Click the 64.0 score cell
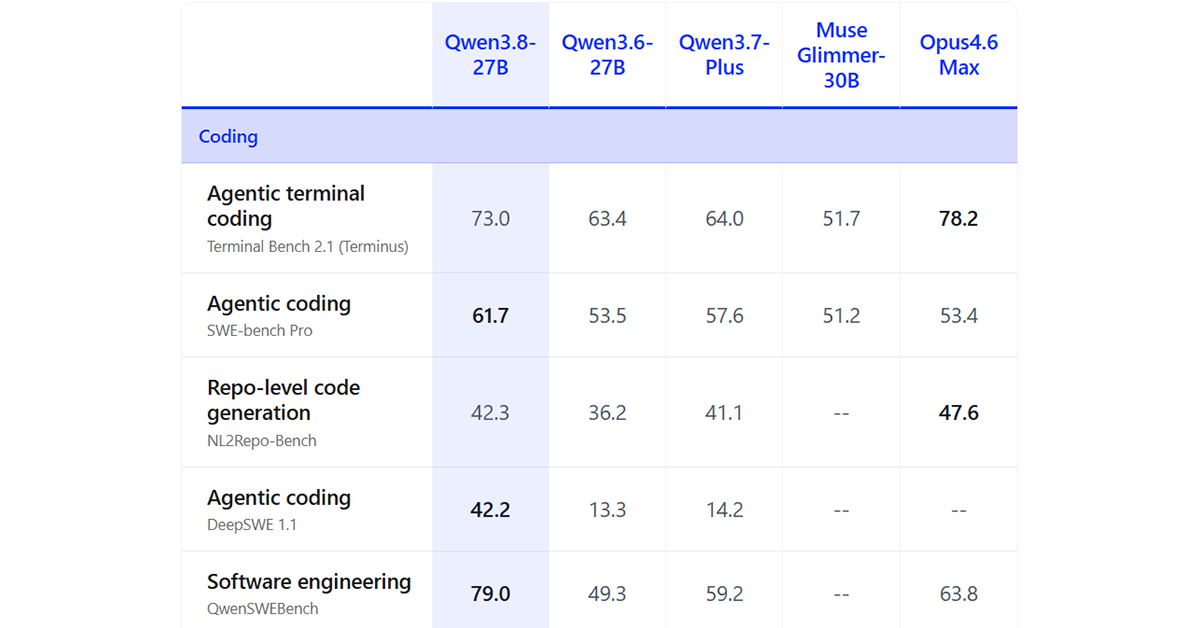 (x=724, y=218)
